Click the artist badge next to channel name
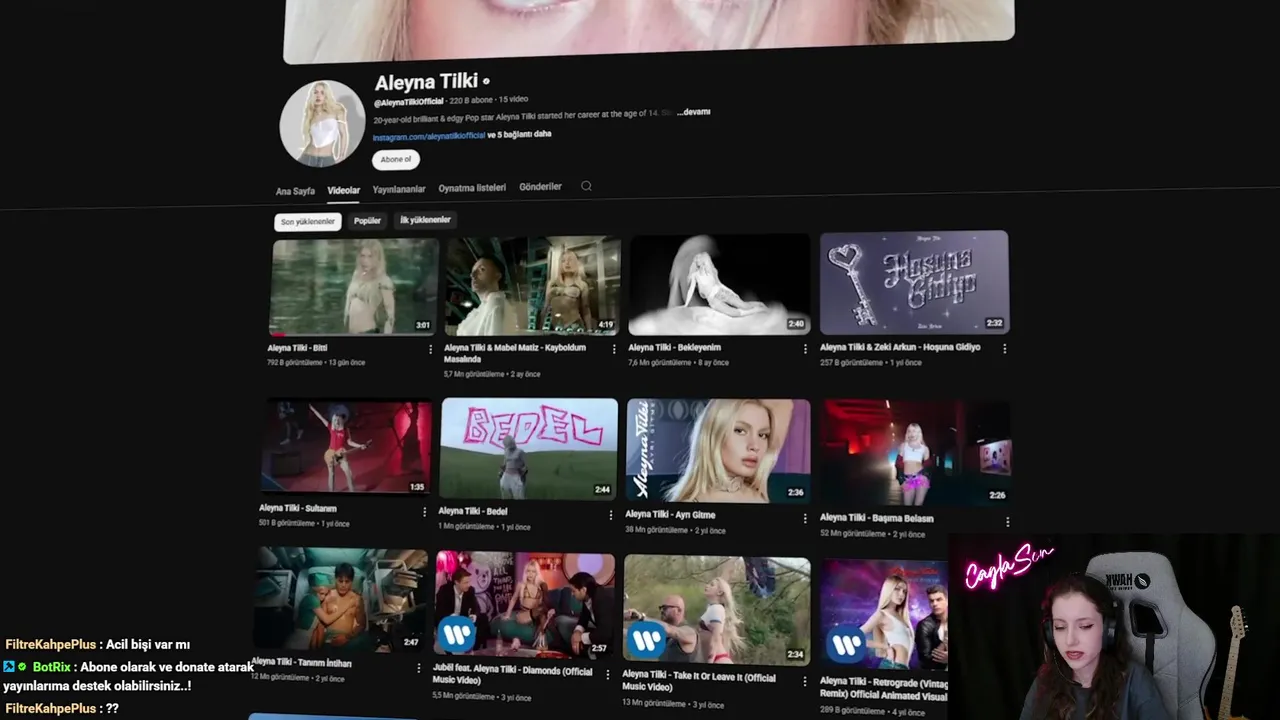The image size is (1280, 720). (x=486, y=81)
